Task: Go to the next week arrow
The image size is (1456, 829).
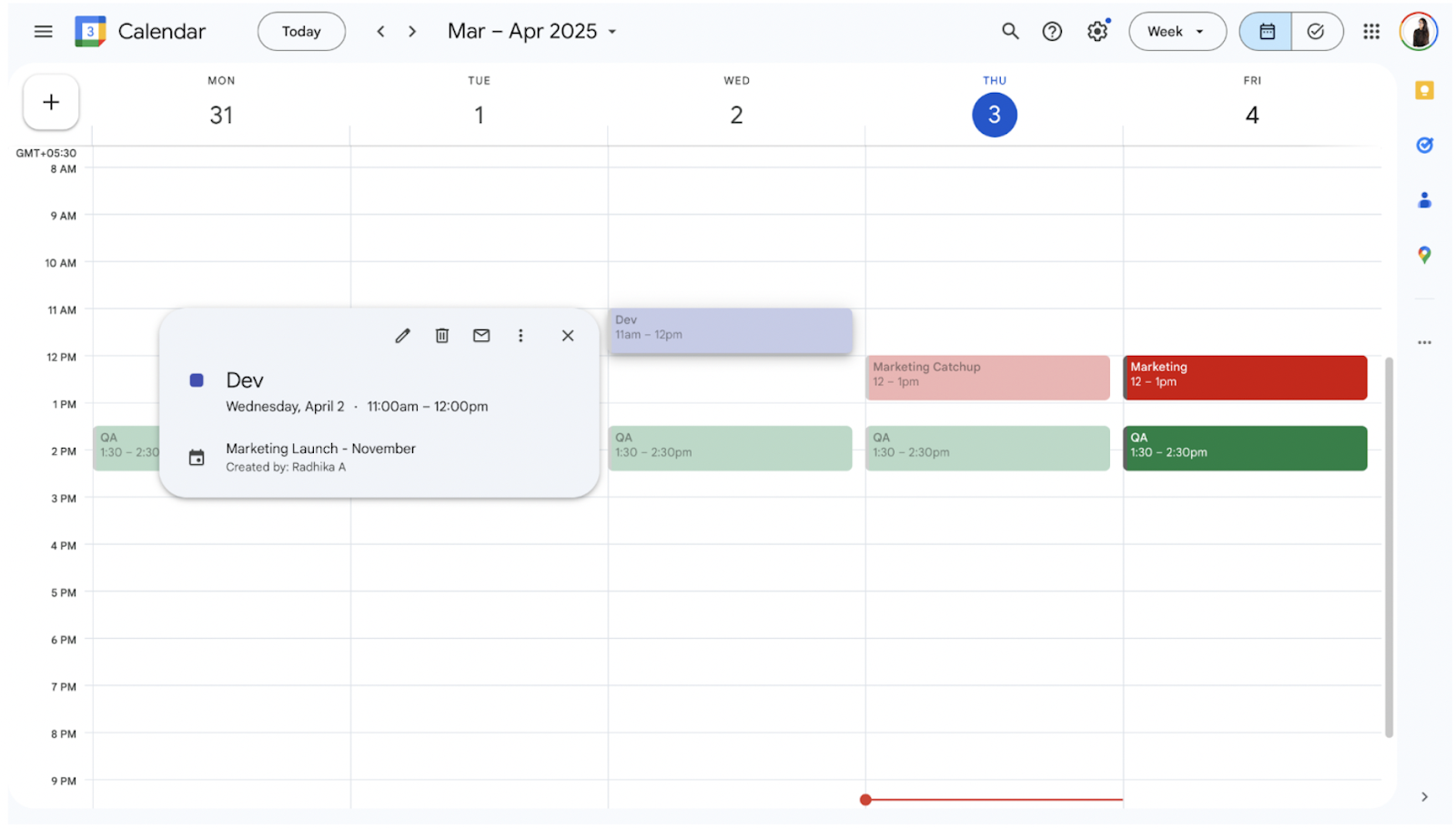Action: [x=412, y=32]
